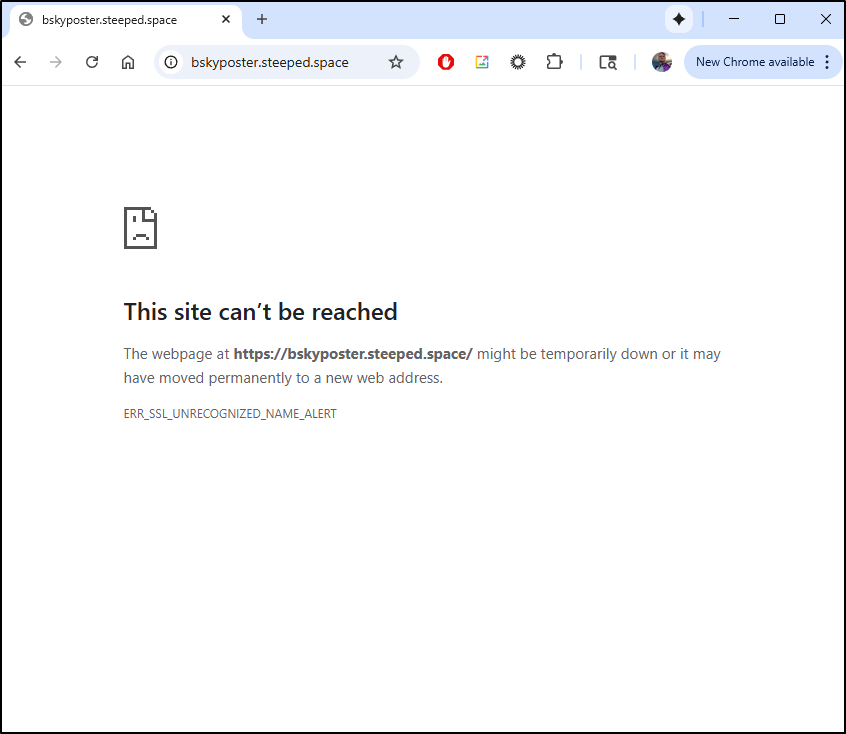
Task: Open the red Opera-style extension icon
Action: [x=446, y=62]
